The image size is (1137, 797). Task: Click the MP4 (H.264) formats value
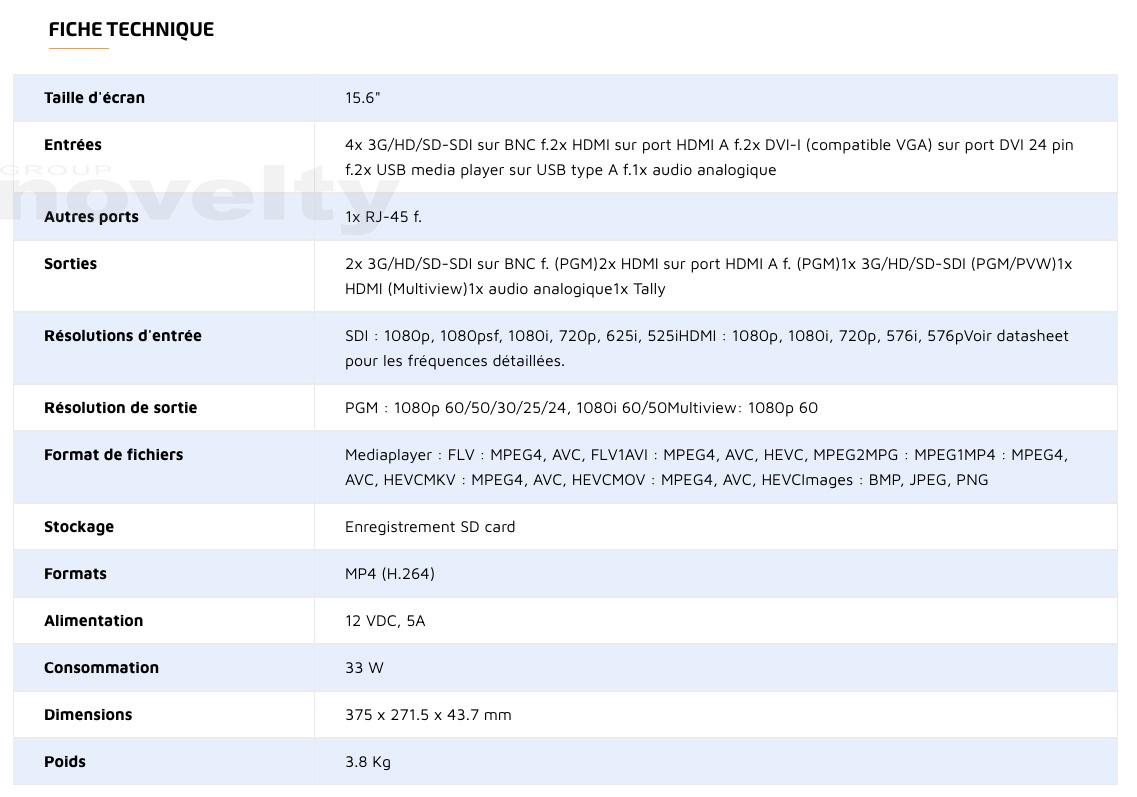point(389,574)
